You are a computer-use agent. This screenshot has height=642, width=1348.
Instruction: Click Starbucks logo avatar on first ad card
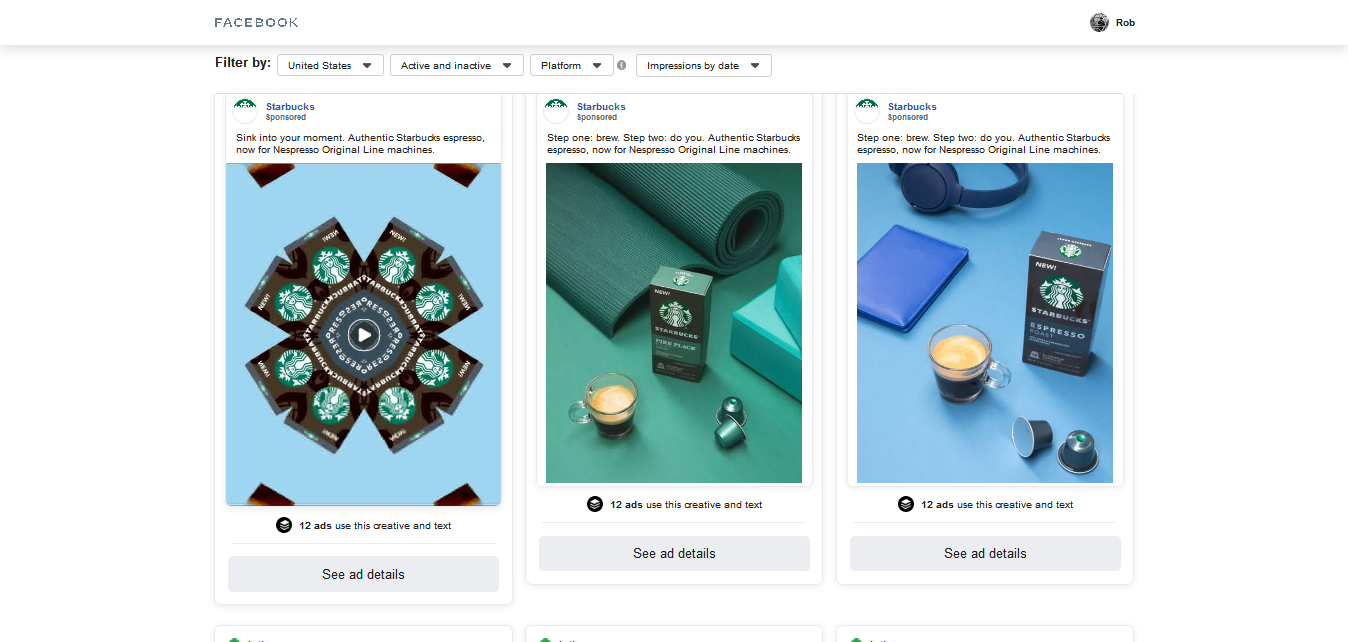[245, 111]
